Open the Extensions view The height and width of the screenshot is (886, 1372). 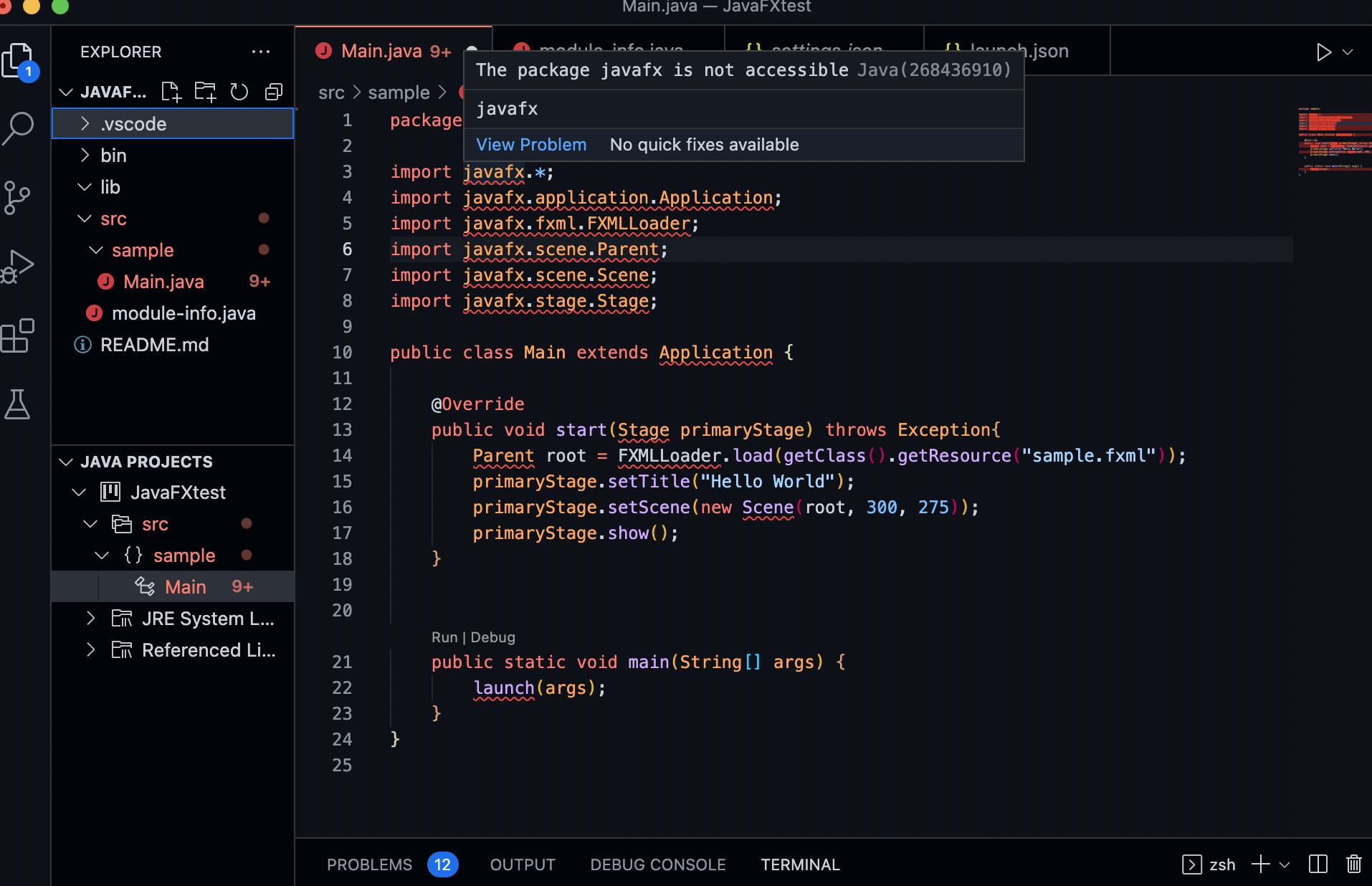pyautogui.click(x=18, y=335)
